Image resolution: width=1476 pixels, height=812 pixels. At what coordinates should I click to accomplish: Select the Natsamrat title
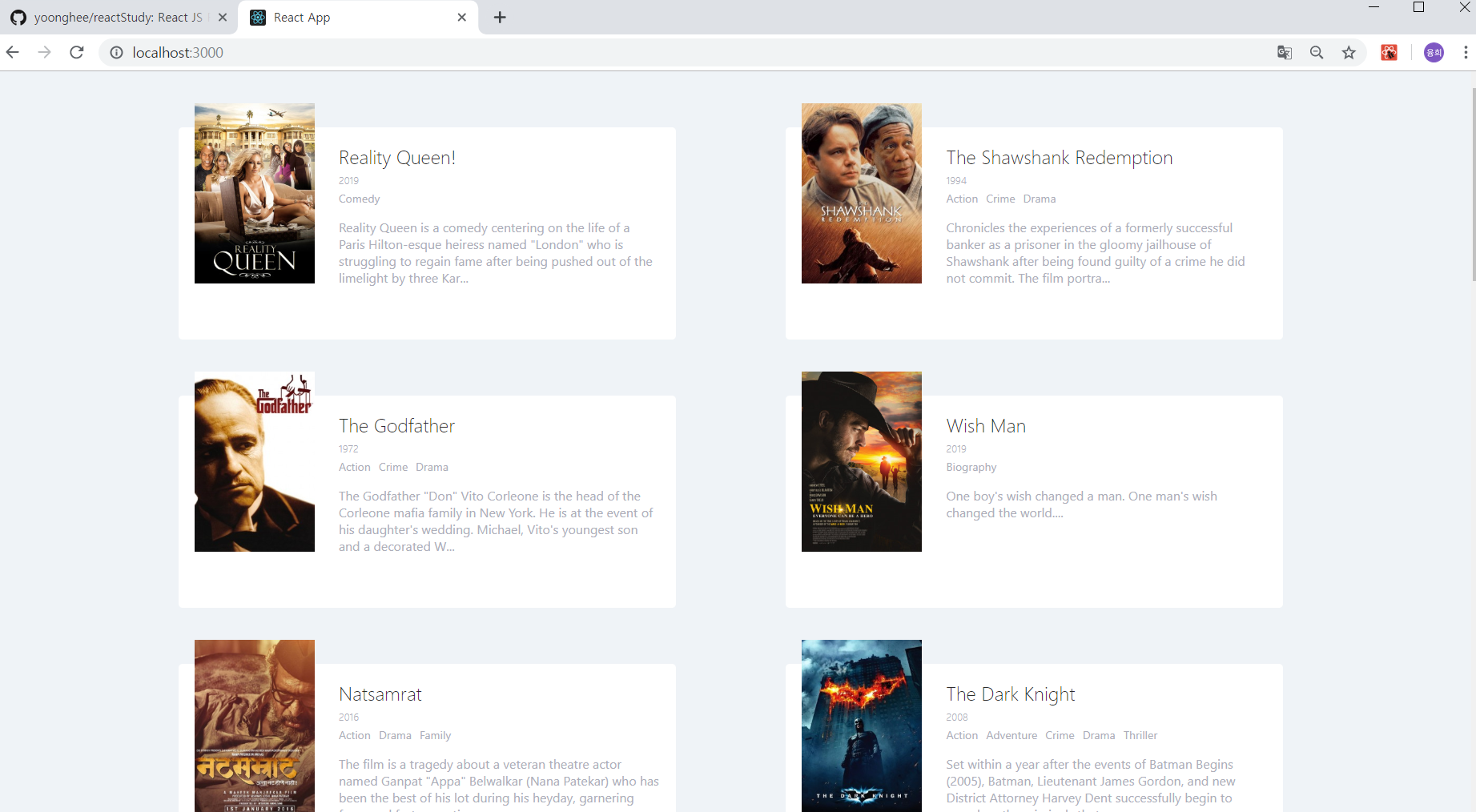click(380, 694)
